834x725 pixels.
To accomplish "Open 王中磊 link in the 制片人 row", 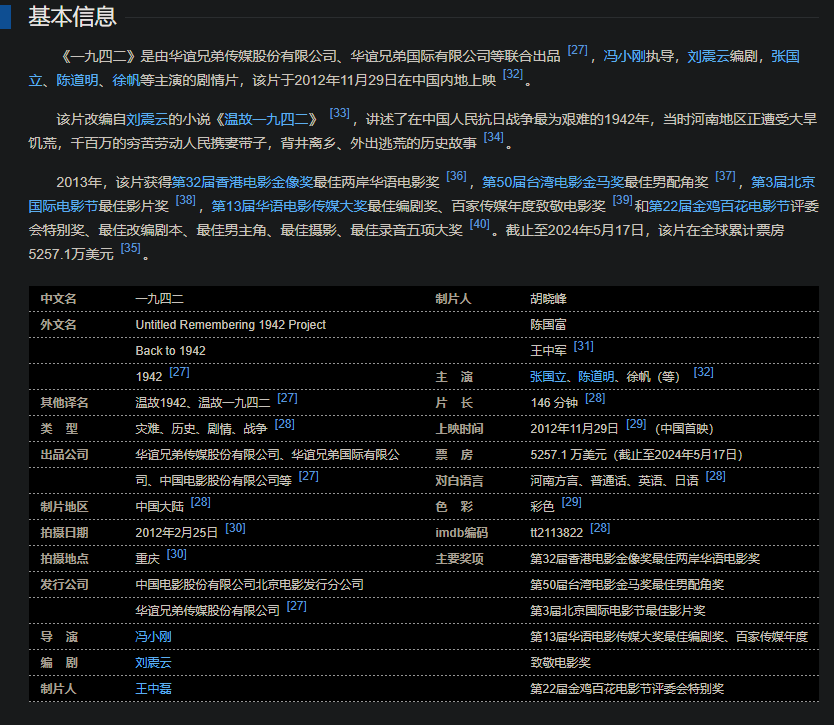I will (x=153, y=689).
